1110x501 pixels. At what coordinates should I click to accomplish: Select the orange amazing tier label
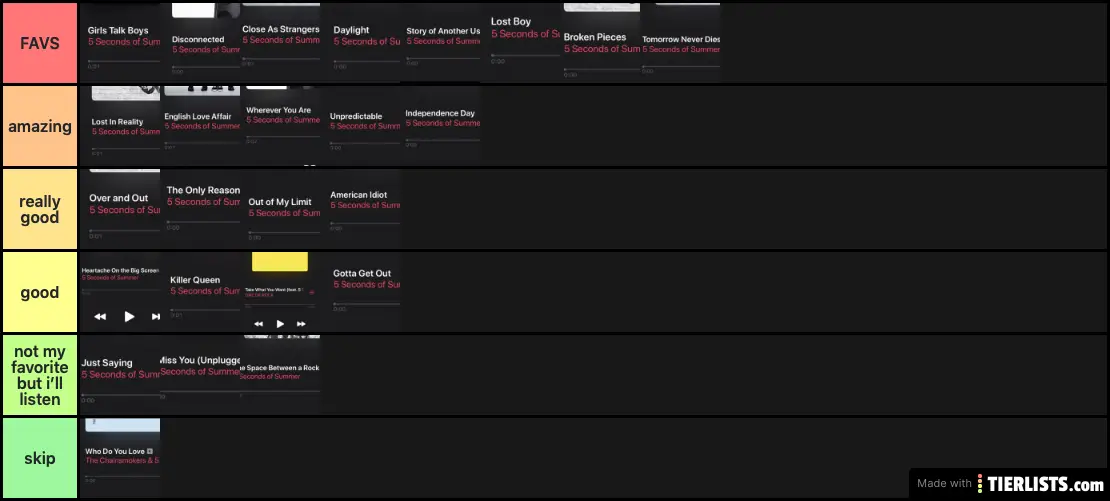[x=40, y=126]
